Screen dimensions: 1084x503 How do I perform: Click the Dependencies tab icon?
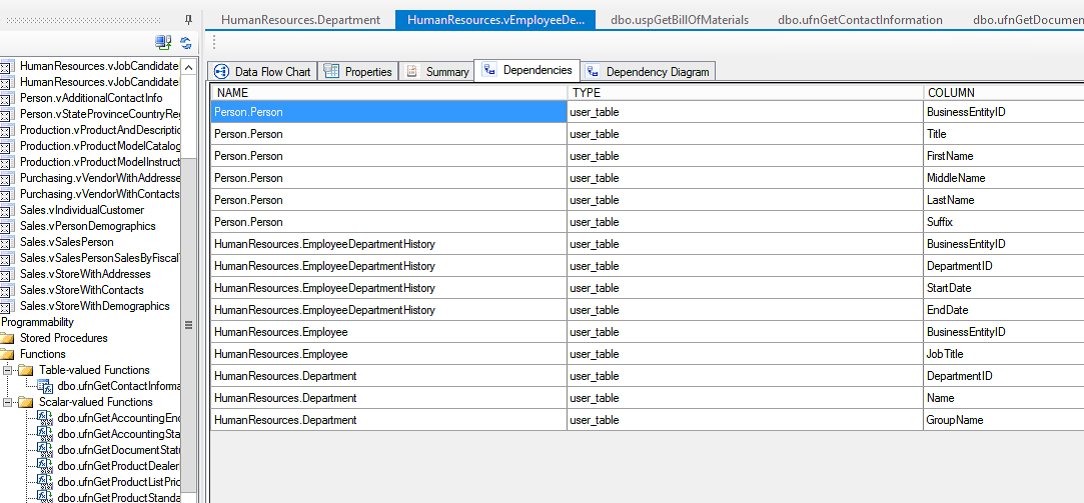[x=489, y=70]
